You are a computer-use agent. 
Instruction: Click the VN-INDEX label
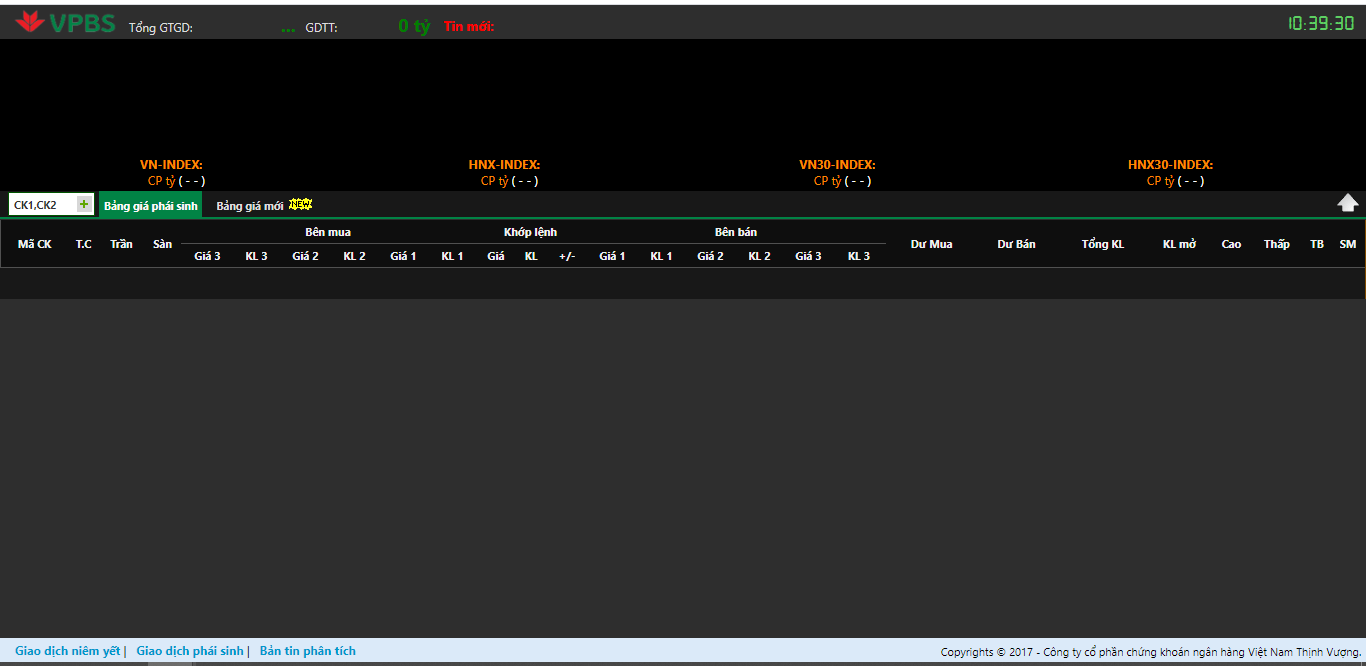[x=171, y=165]
